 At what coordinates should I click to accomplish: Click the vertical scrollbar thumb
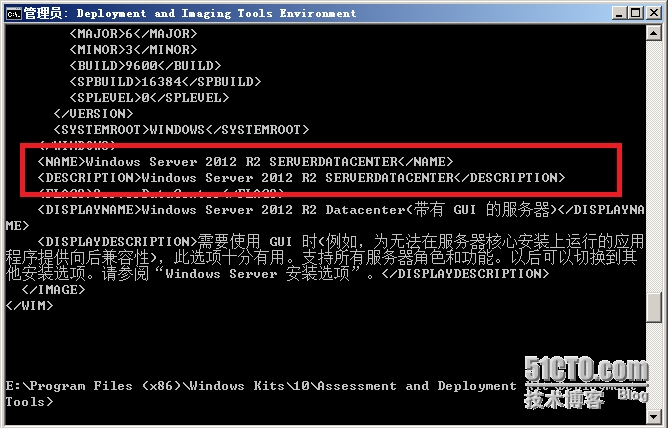point(654,308)
